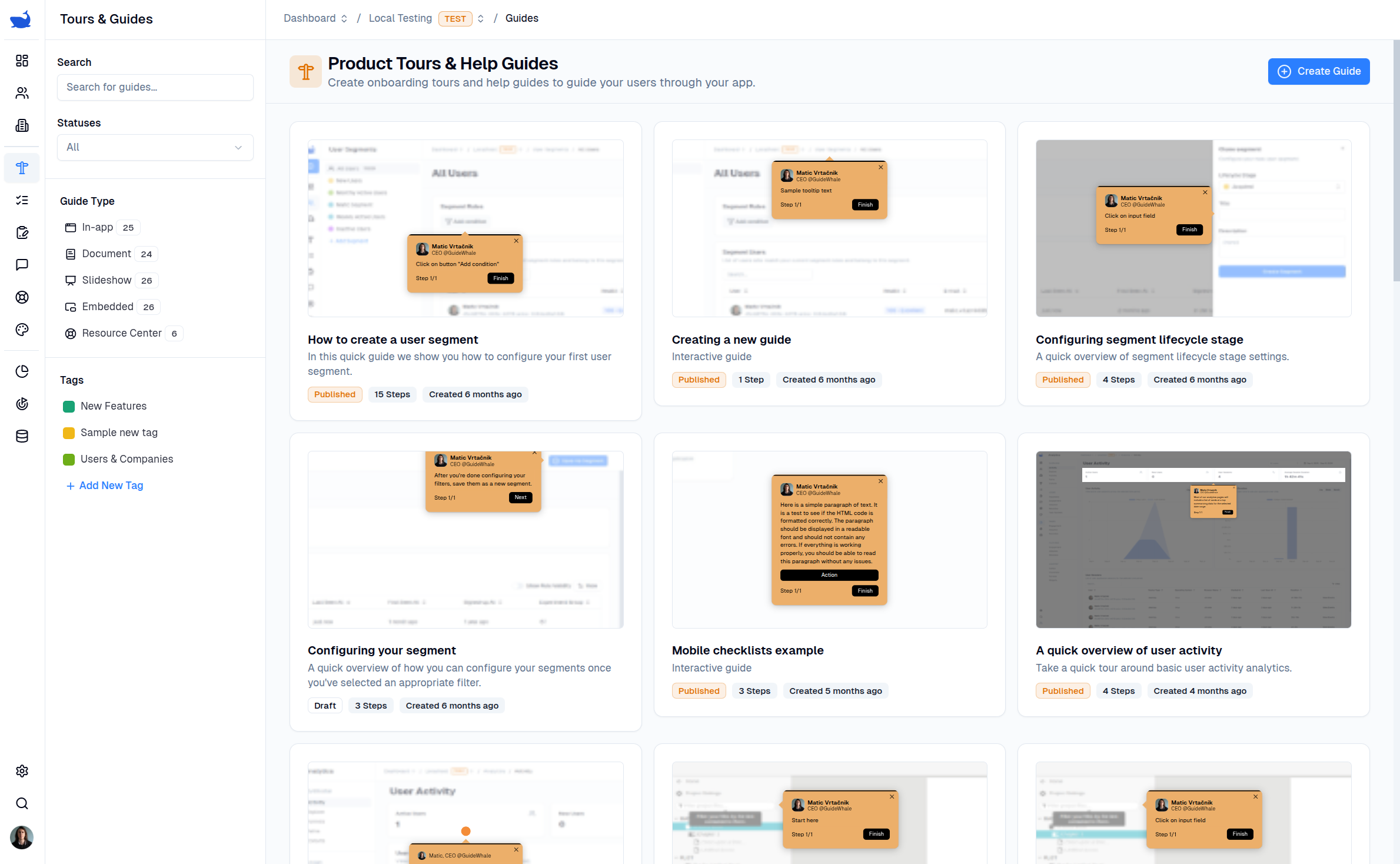Filter guides by Resource Center type
Image resolution: width=1400 pixels, height=864 pixels.
[121, 333]
